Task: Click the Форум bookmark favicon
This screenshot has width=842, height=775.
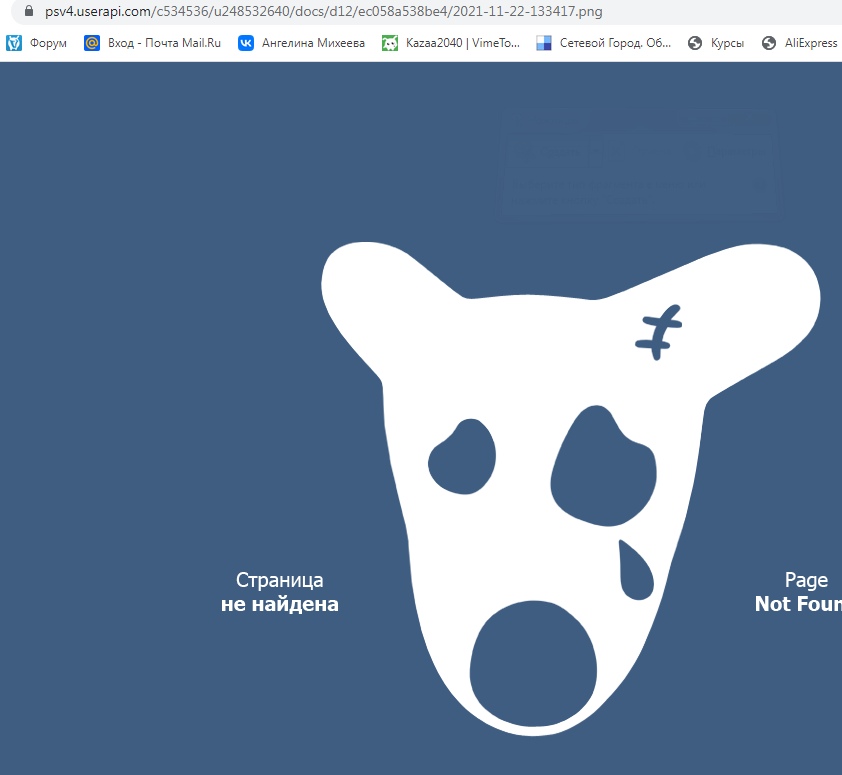Action: [14, 43]
